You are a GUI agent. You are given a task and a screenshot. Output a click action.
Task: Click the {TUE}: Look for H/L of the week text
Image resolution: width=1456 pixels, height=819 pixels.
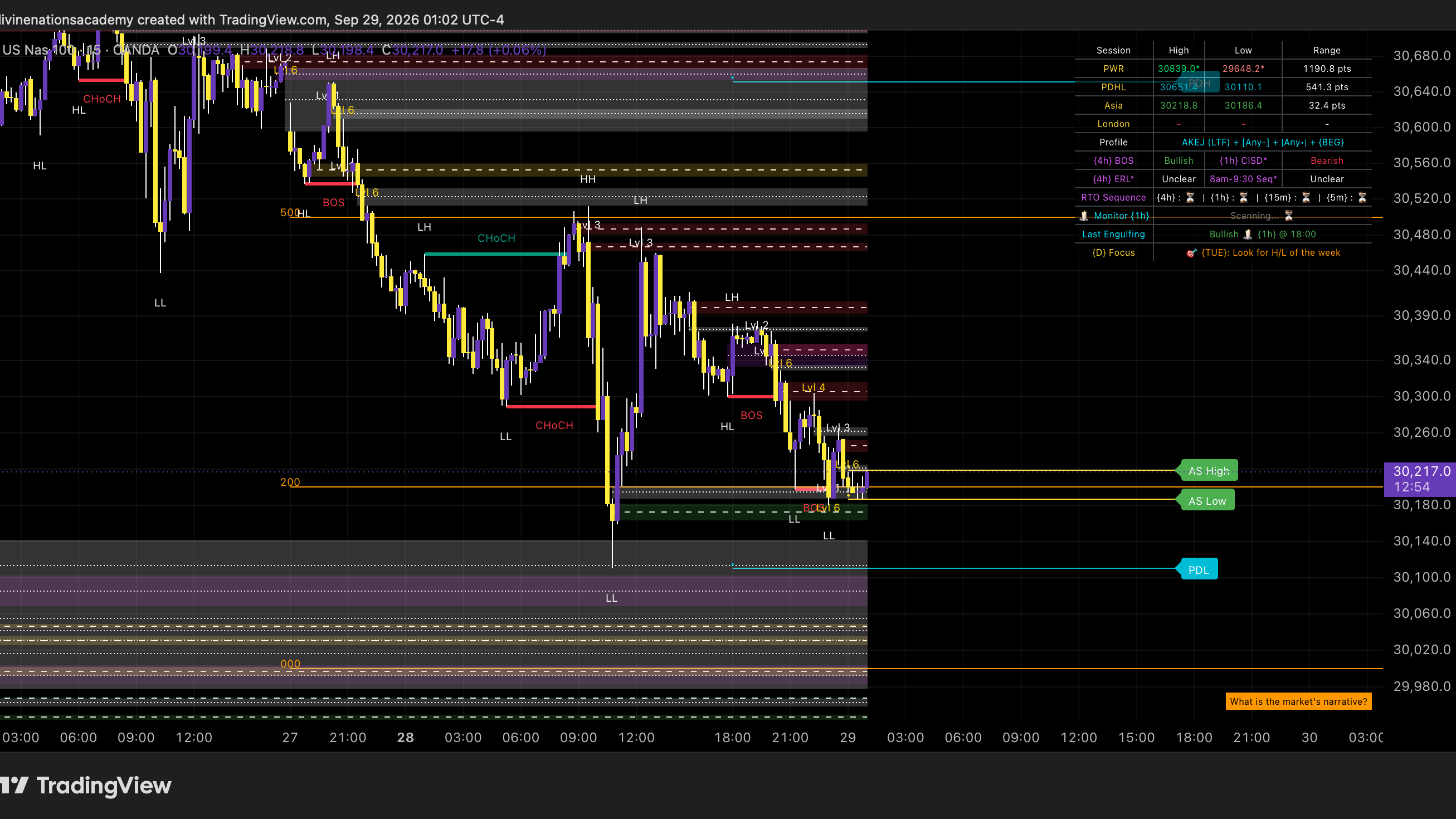1270,252
